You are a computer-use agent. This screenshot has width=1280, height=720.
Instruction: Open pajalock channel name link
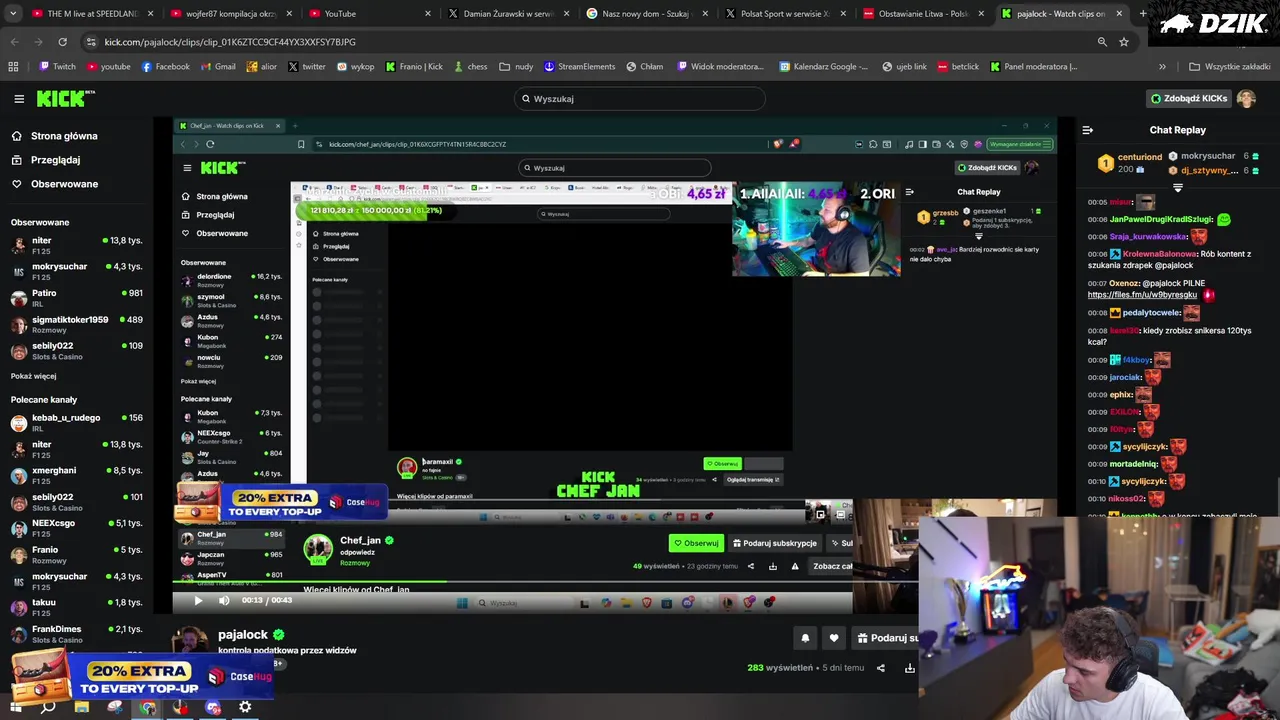243,635
